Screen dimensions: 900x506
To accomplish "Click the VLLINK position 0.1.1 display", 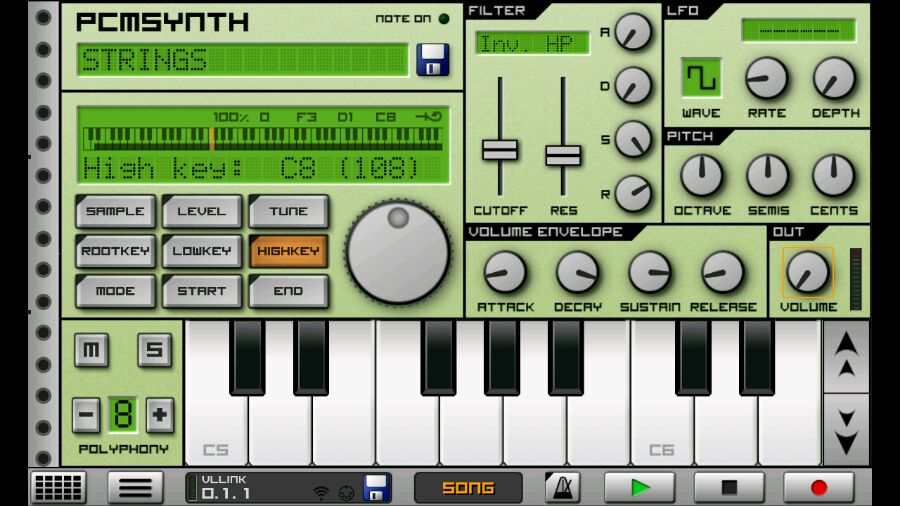I will pyautogui.click(x=226, y=493).
